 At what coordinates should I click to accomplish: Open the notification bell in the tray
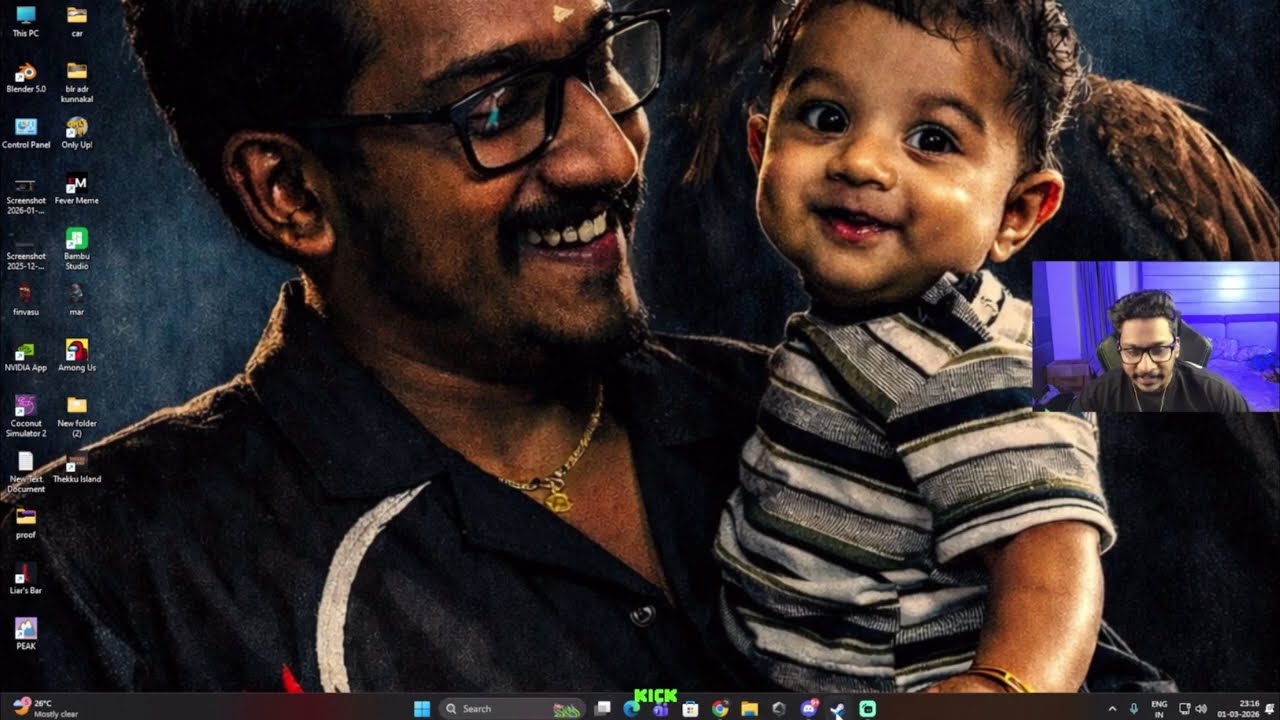1269,709
